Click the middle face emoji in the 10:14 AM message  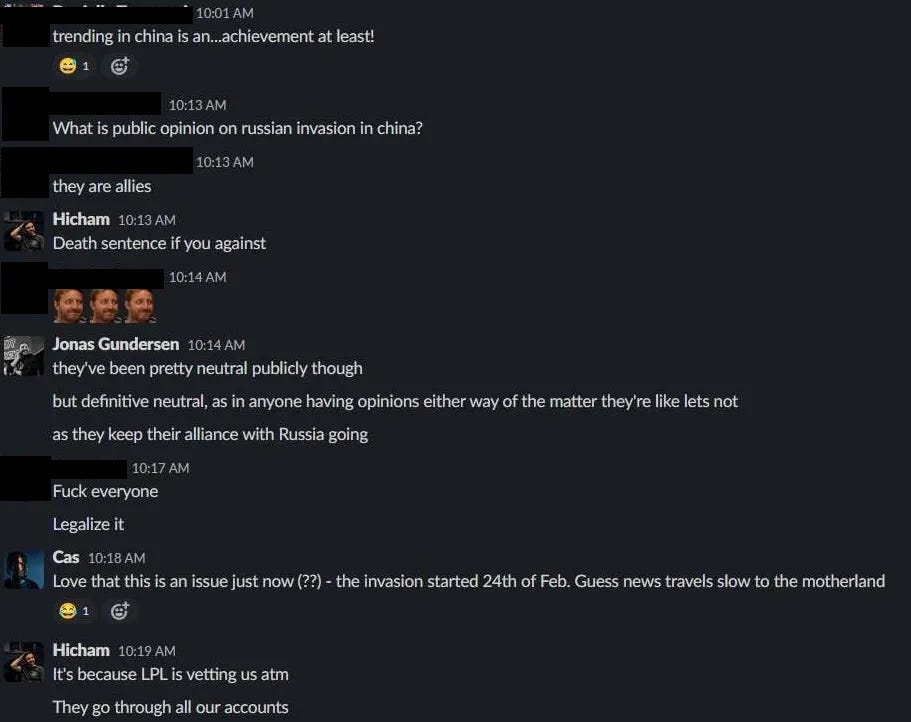click(x=105, y=306)
